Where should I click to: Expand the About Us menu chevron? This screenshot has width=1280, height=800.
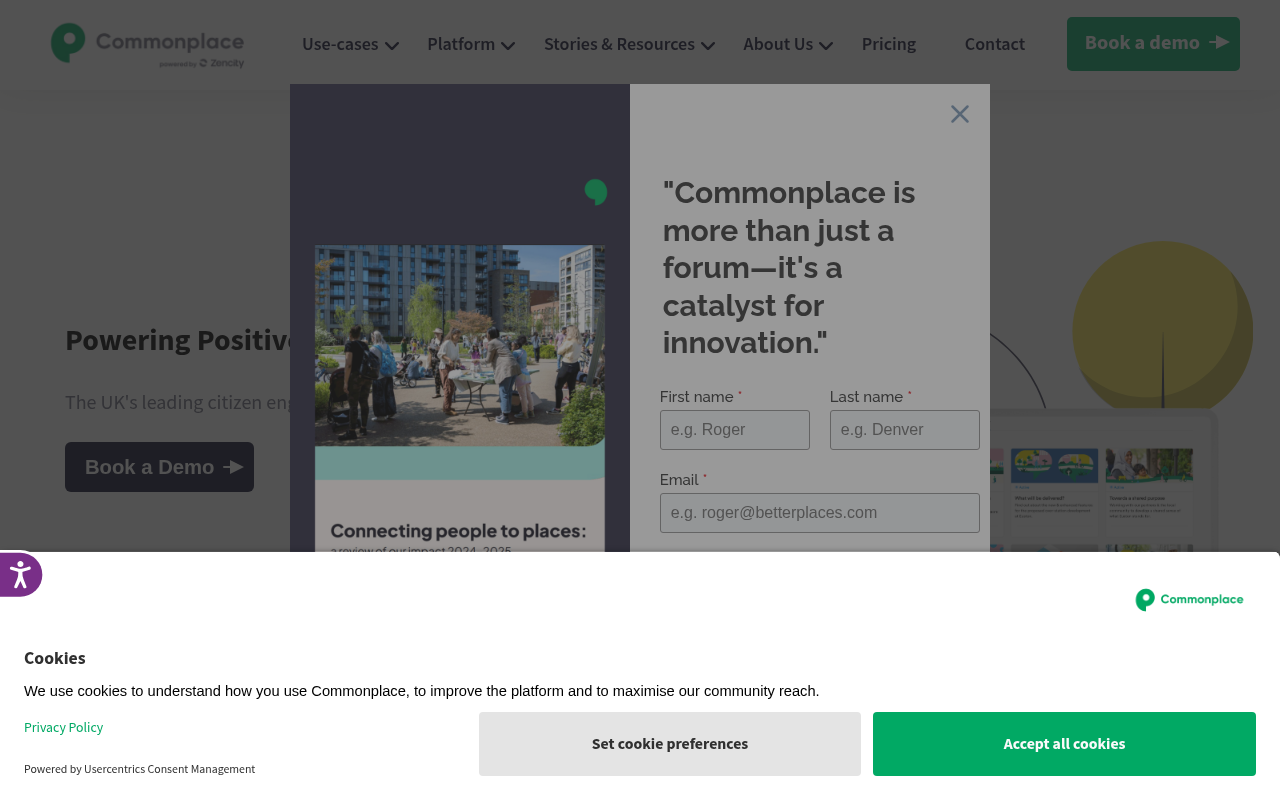coord(826,45)
